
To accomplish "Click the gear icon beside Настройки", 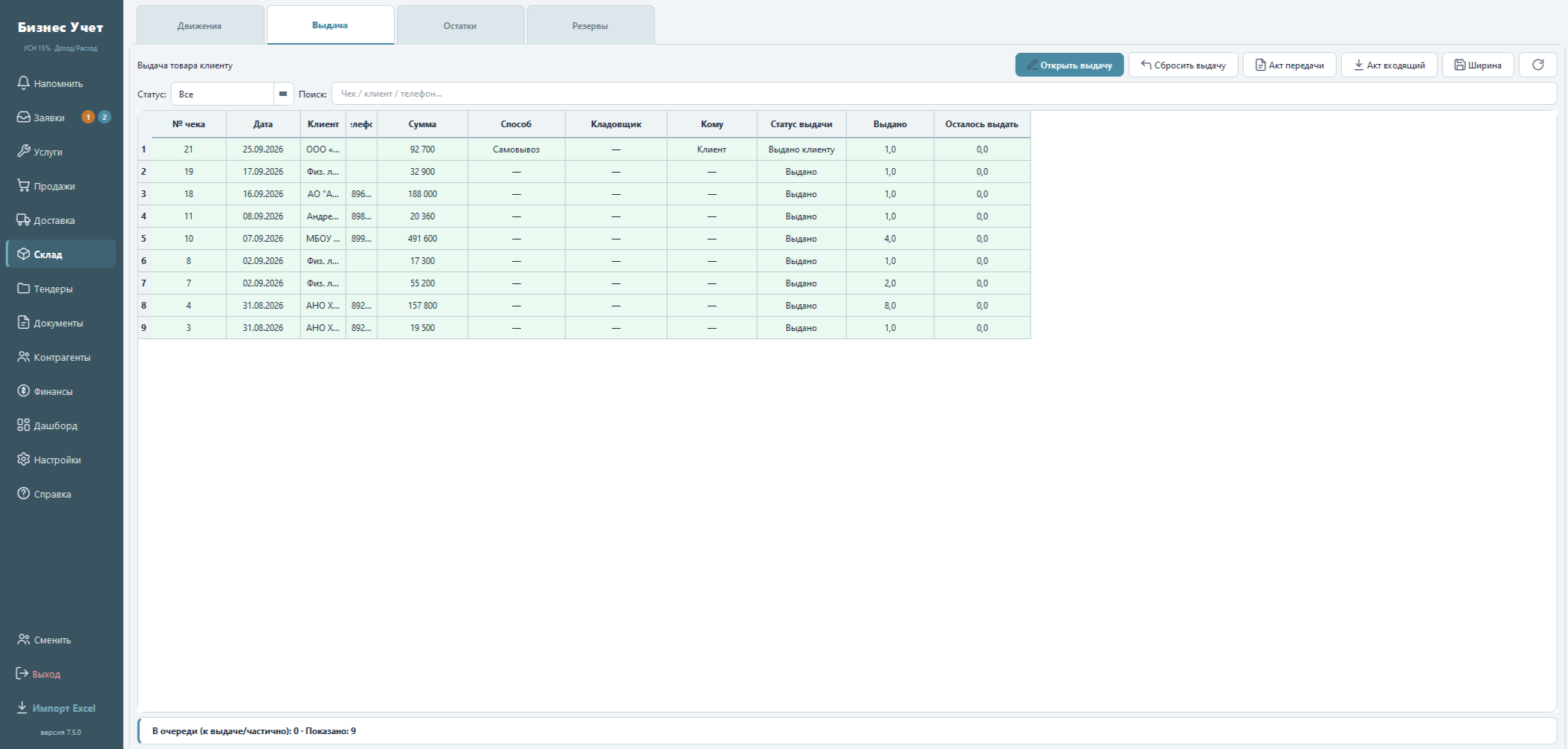I will pos(24,459).
